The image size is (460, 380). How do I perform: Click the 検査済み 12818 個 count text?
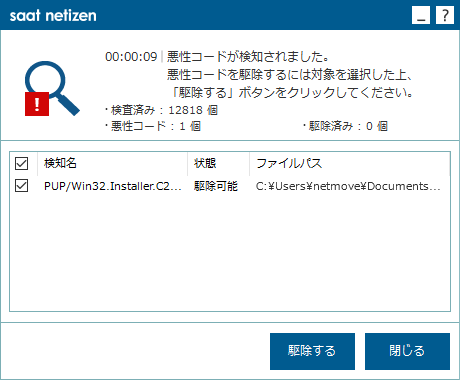tap(161, 110)
